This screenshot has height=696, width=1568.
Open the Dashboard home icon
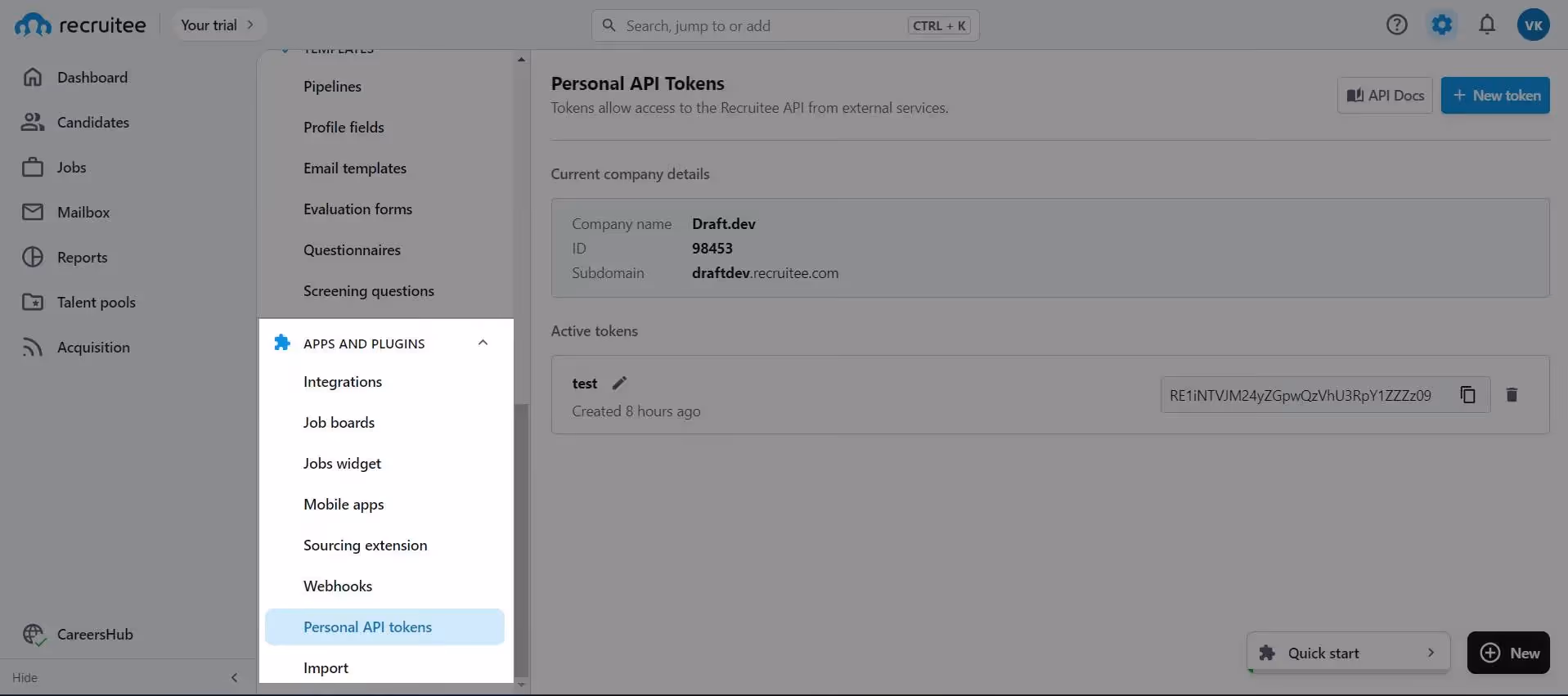33,77
